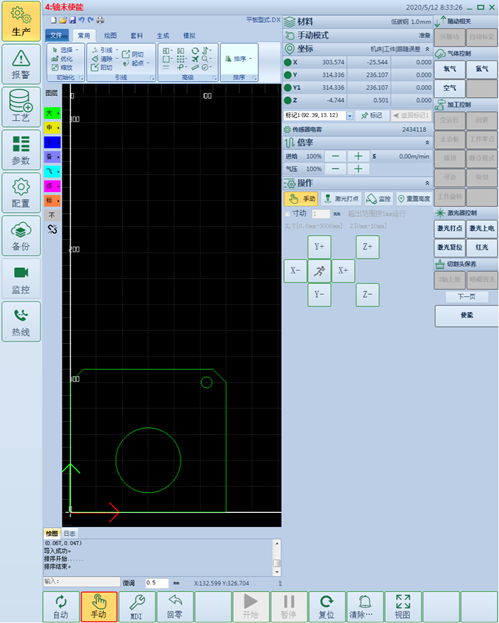Click the 复位 reset icon at bottom

click(327, 606)
